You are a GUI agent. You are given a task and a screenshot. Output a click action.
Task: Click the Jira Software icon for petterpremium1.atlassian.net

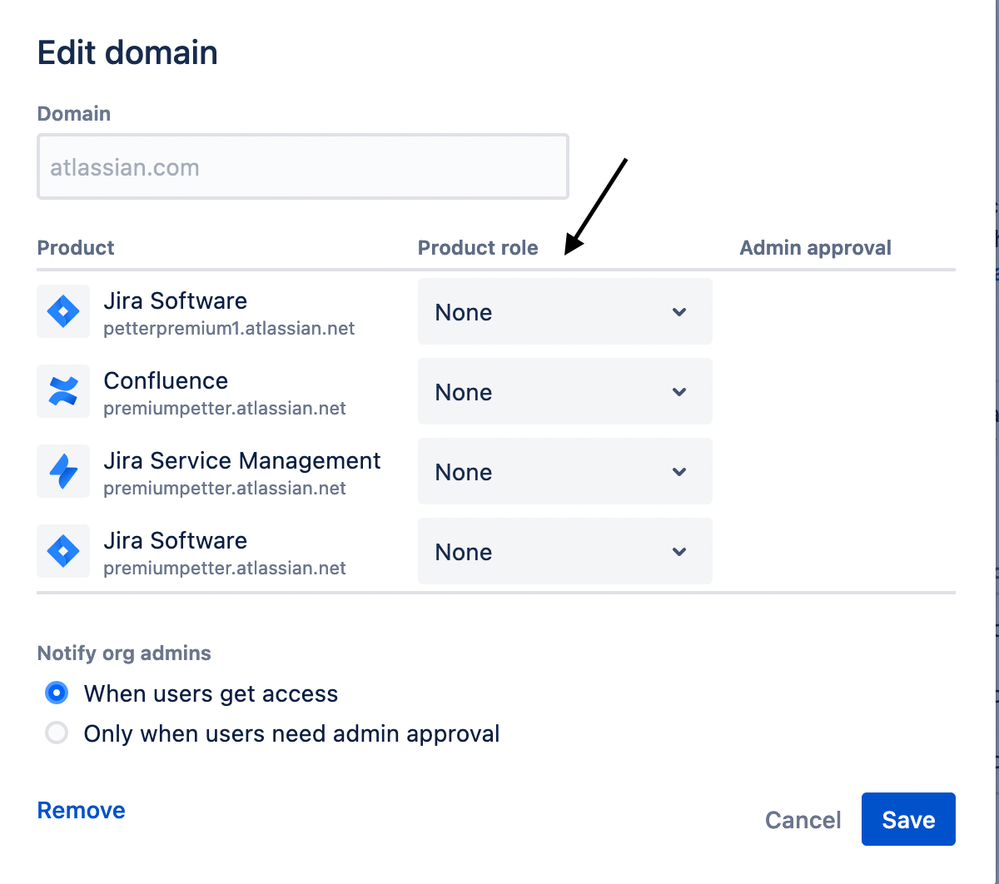click(x=63, y=312)
